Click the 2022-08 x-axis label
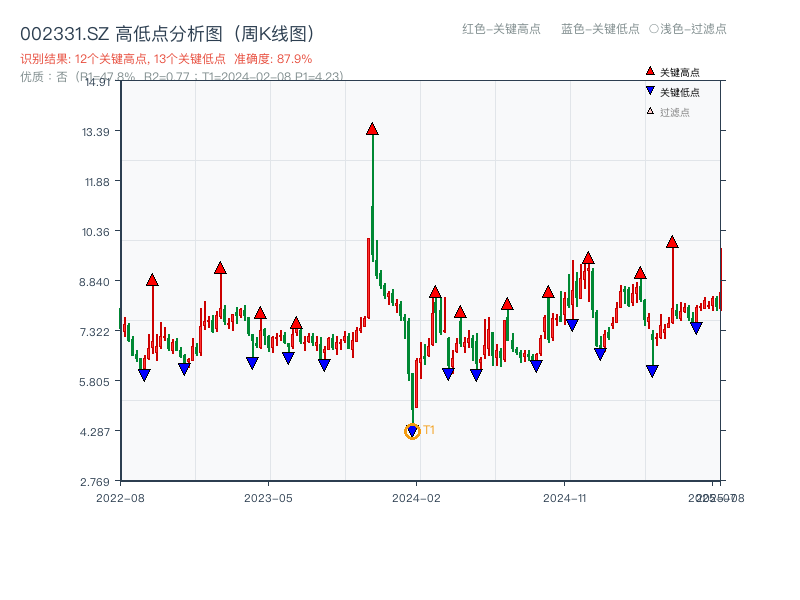This screenshot has width=800, height=600. (x=120, y=498)
